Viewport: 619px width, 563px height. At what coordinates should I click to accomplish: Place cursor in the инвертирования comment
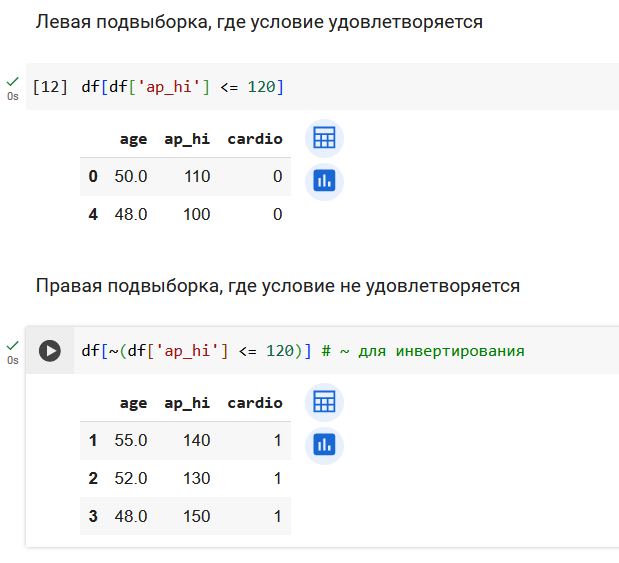pos(460,351)
